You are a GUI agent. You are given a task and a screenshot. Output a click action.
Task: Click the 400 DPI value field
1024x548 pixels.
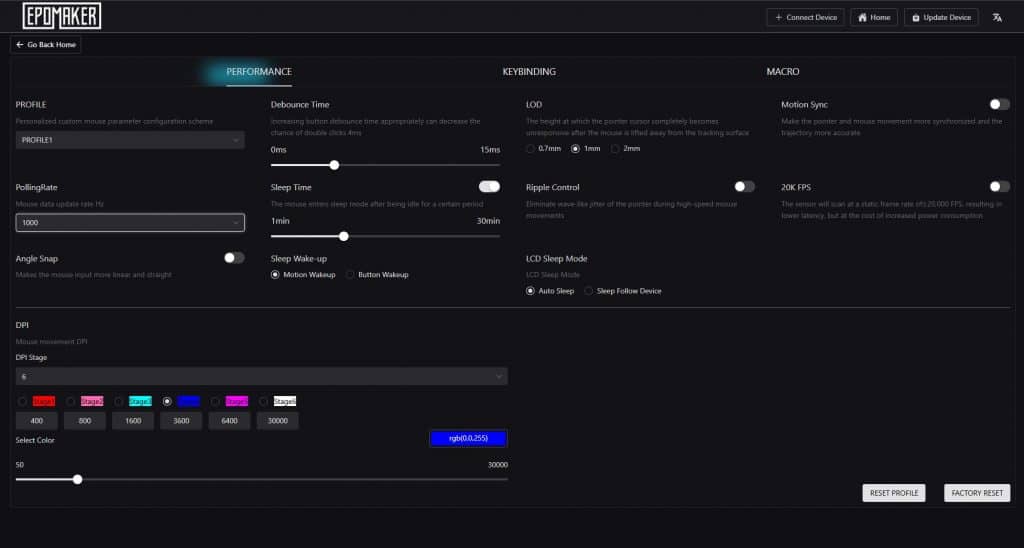(x=37, y=421)
